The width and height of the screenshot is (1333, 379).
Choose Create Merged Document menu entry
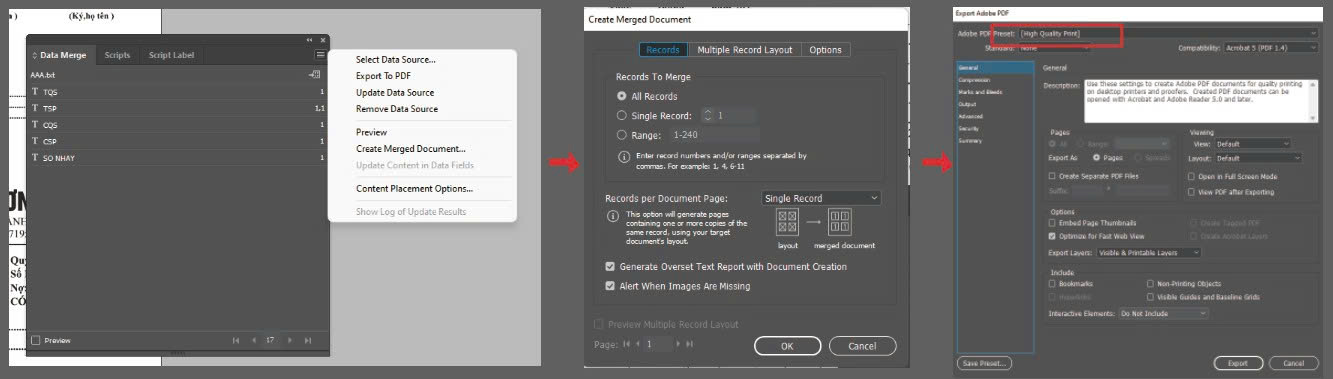click(x=411, y=149)
